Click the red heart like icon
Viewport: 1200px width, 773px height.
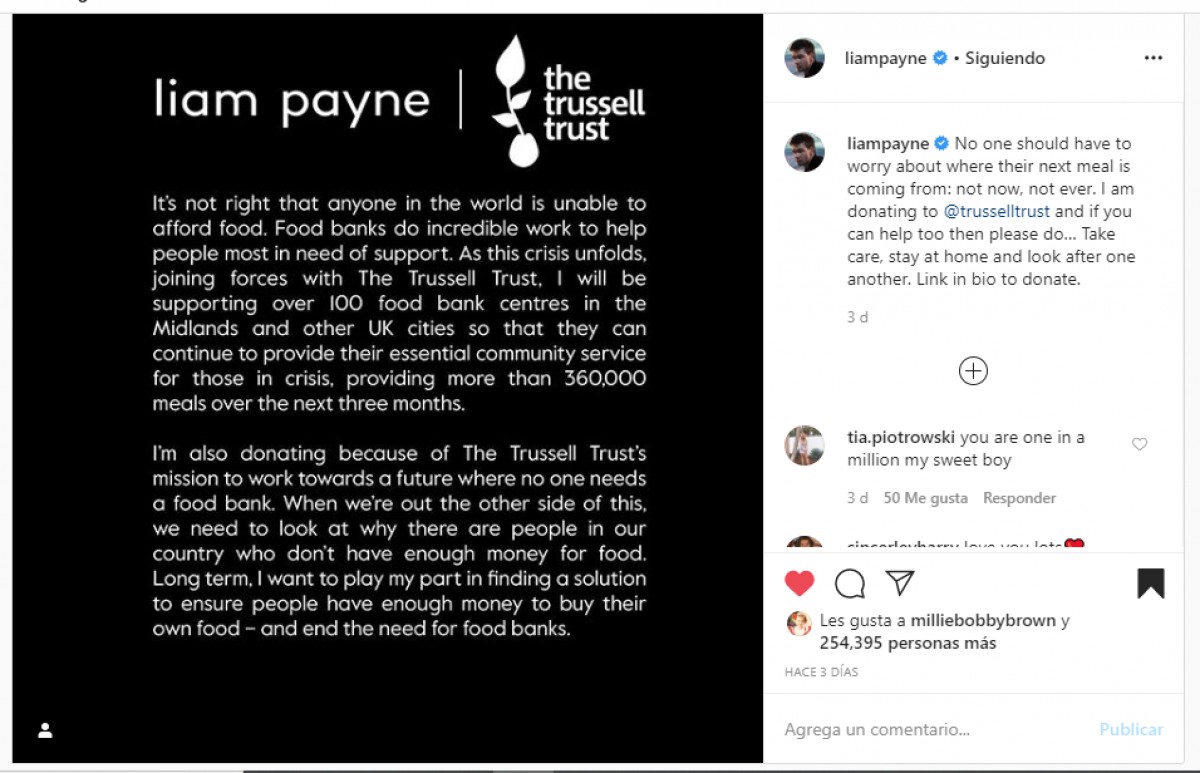click(799, 584)
